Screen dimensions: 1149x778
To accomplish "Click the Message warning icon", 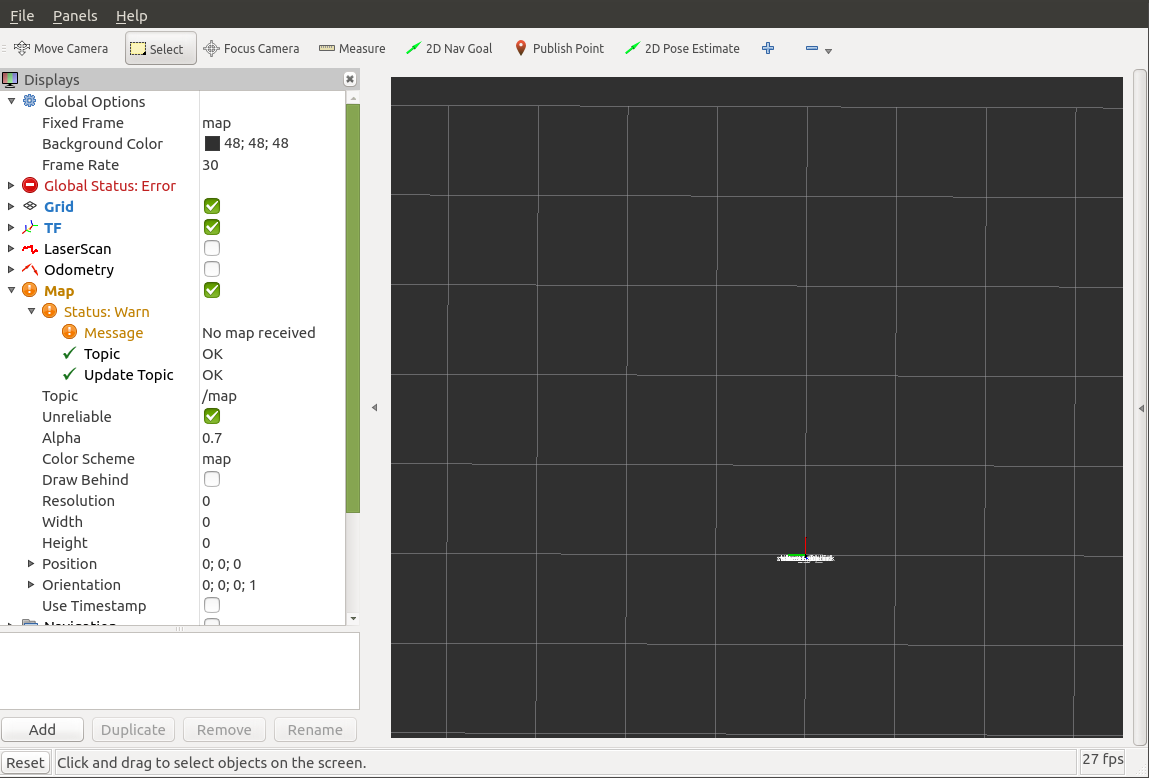I will click(x=70, y=333).
